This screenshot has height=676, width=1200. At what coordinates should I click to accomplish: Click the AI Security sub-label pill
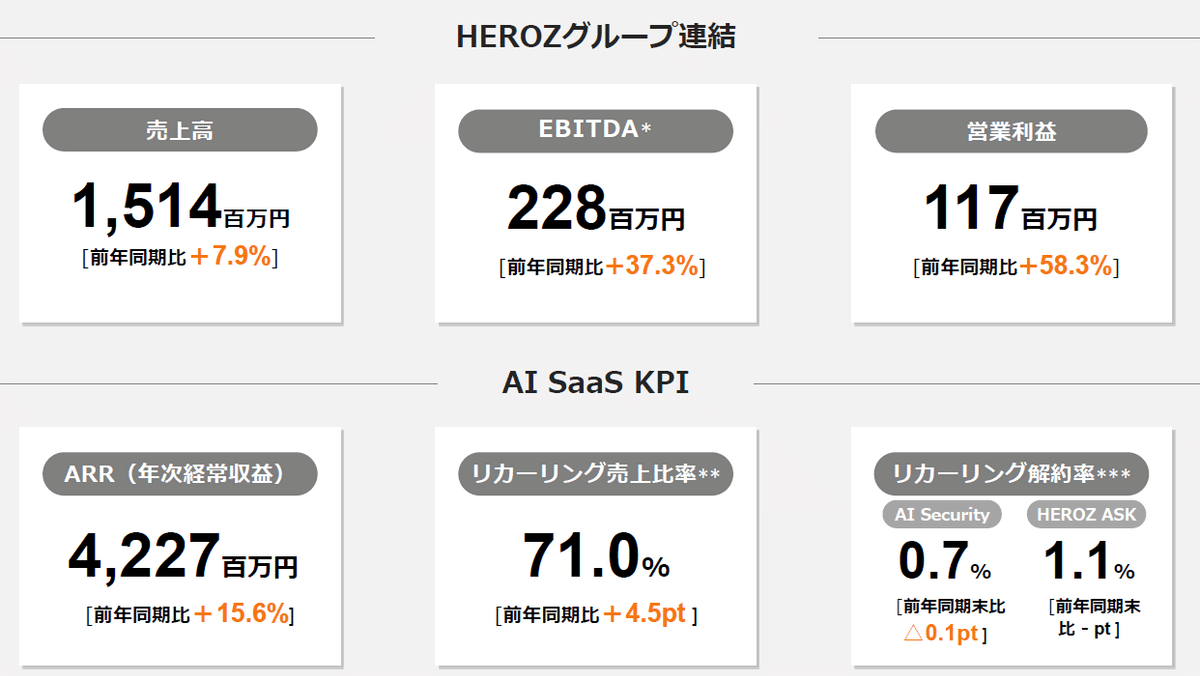[942, 514]
